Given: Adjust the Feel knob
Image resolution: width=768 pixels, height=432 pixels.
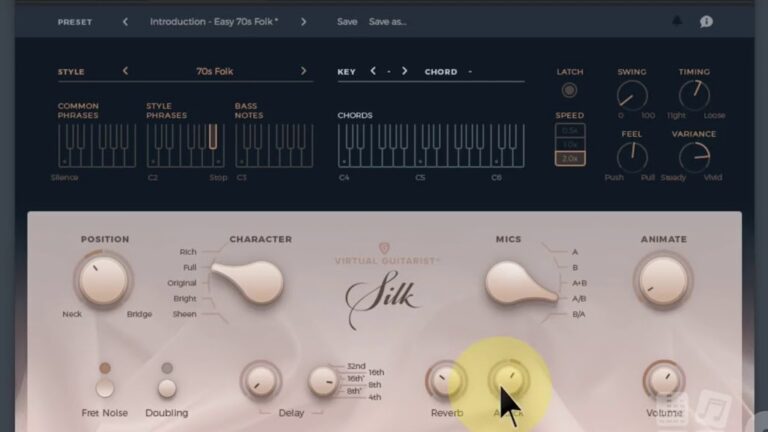Looking at the screenshot, I should click(632, 157).
